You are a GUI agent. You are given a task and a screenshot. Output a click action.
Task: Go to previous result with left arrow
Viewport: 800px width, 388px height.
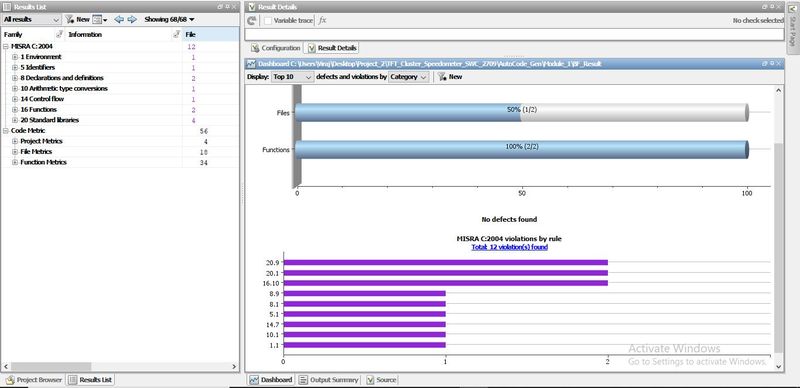[x=119, y=19]
